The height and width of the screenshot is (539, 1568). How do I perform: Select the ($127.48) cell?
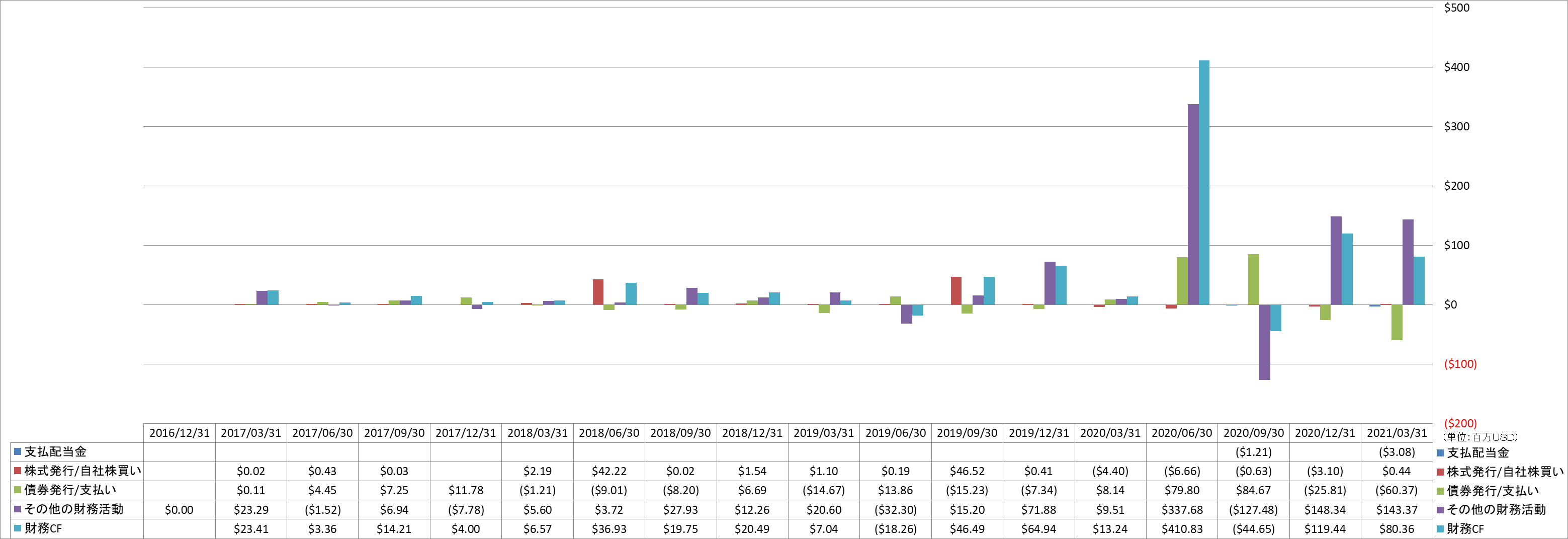pyautogui.click(x=1254, y=510)
